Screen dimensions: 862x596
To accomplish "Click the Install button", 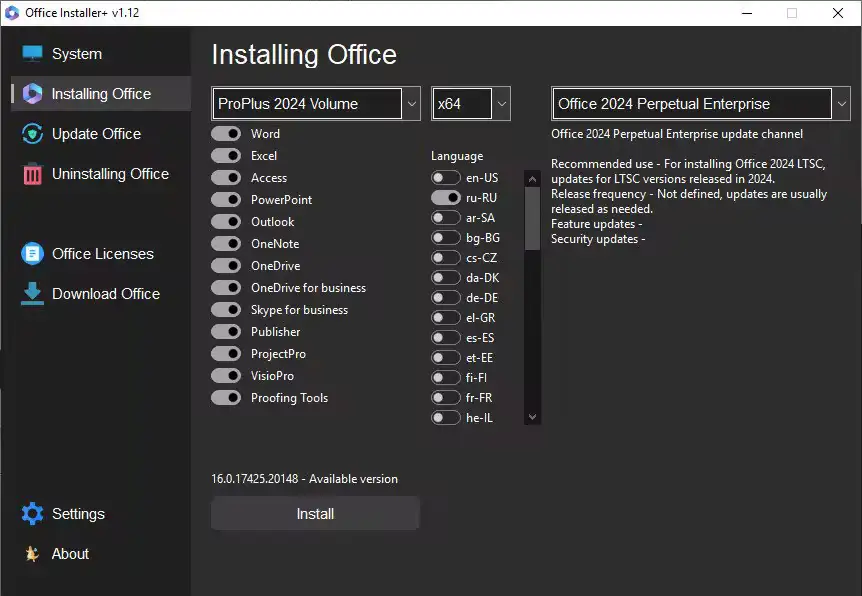I will tap(315, 513).
